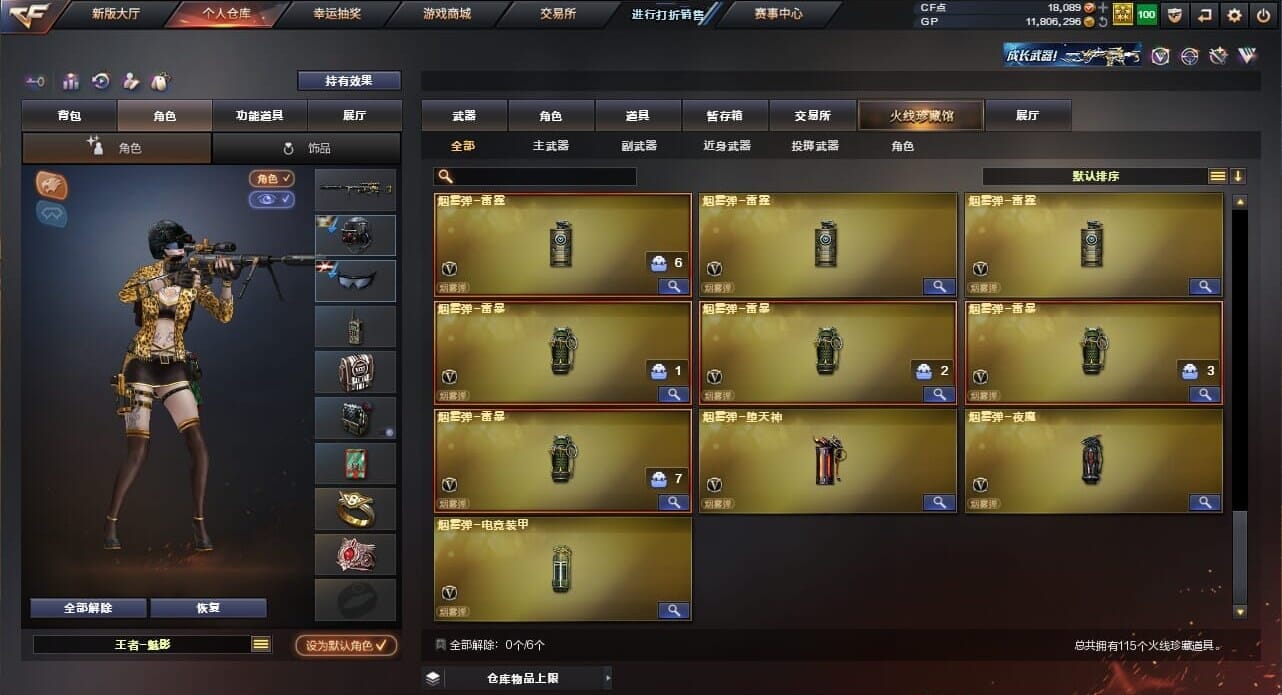Click the inventory list scrollbar thumb
This screenshot has height=695, width=1282.
[1240, 555]
